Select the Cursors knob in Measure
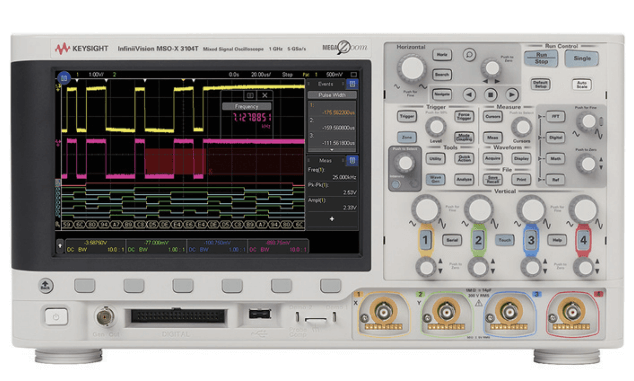Image resolution: width=634 pixels, height=381 pixels. coord(522,127)
